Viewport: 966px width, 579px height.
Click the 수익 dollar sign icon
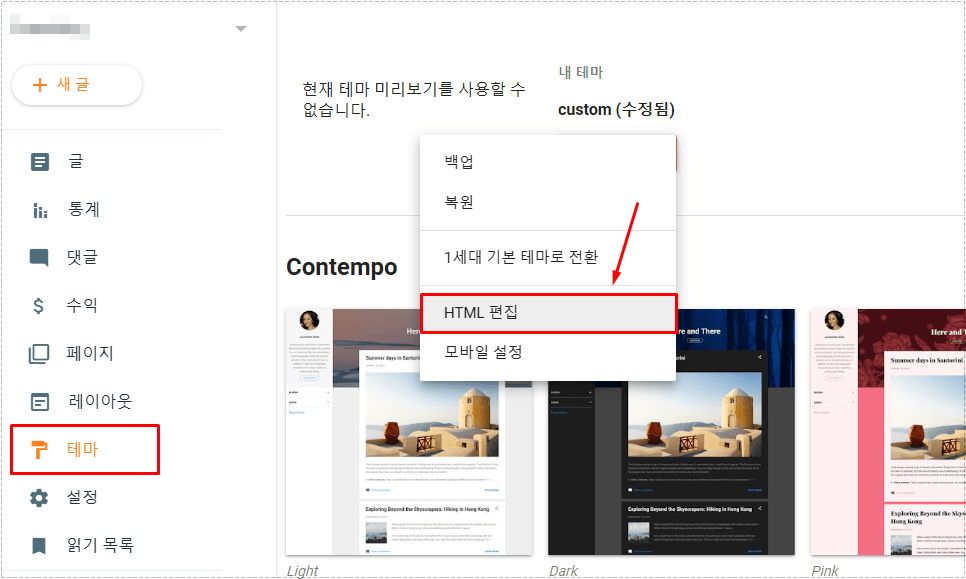click(38, 306)
